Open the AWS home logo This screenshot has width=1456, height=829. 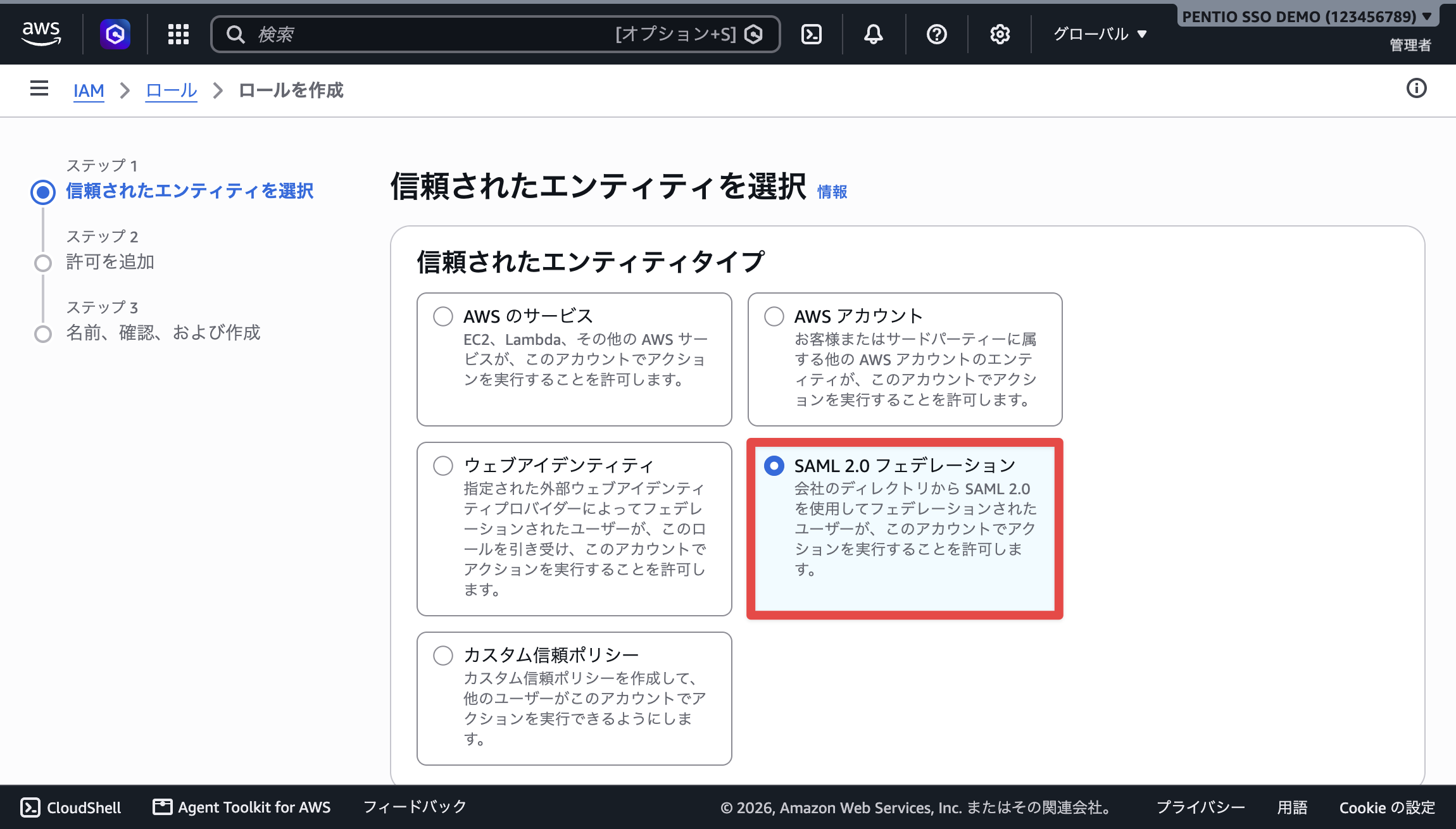(41, 34)
